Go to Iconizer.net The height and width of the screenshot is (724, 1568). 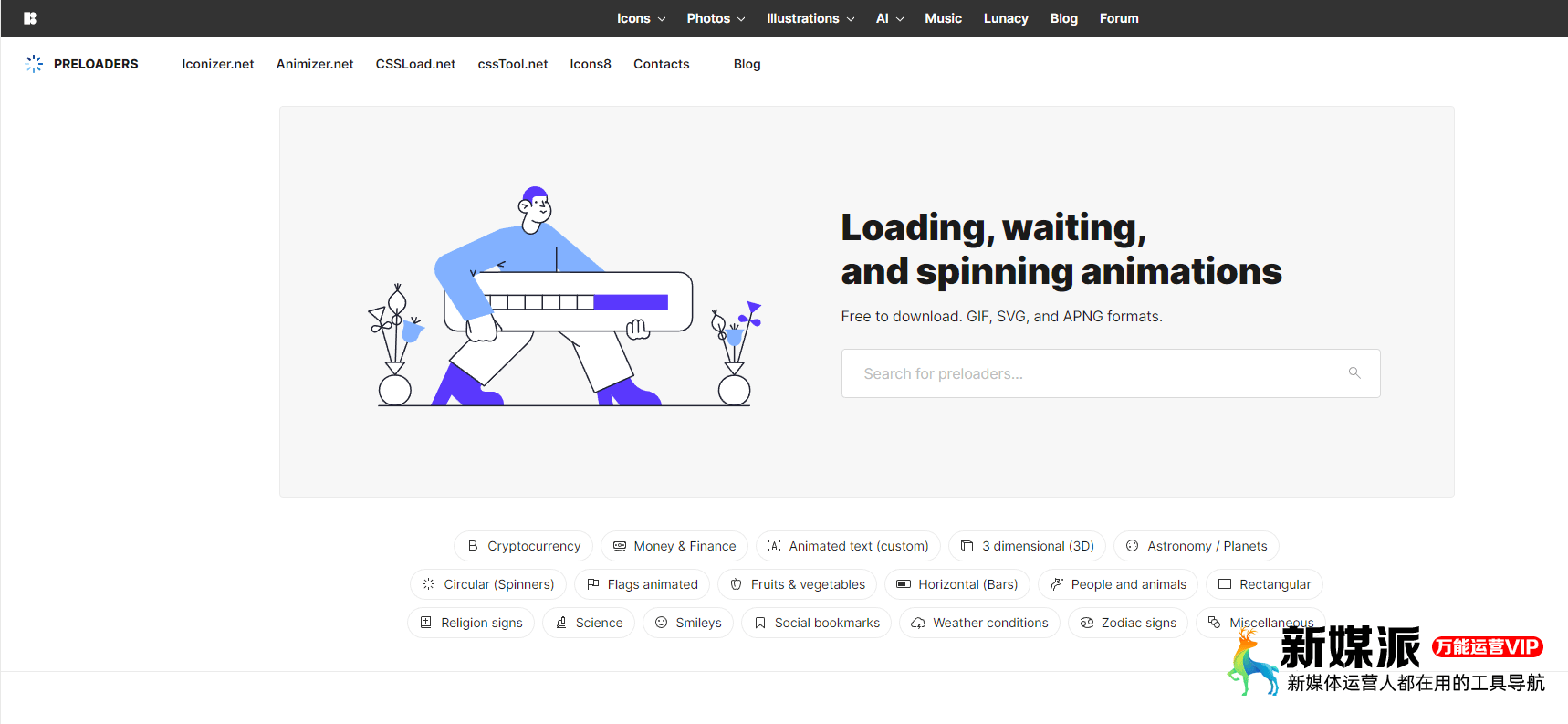tap(218, 64)
